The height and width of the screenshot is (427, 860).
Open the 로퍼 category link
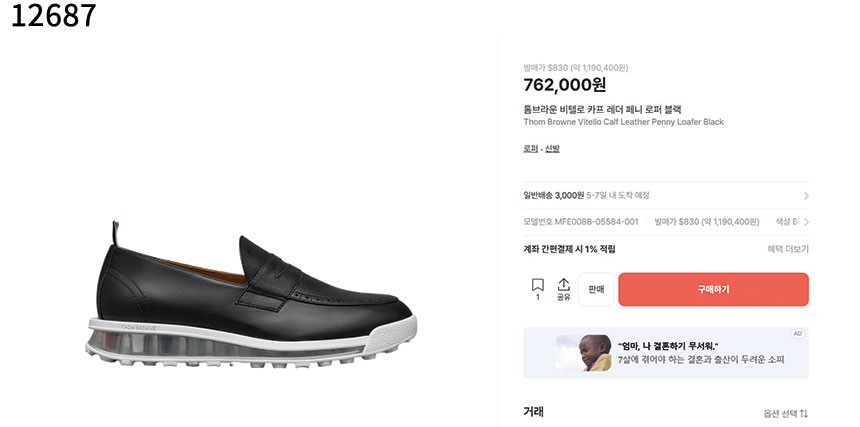click(x=530, y=149)
